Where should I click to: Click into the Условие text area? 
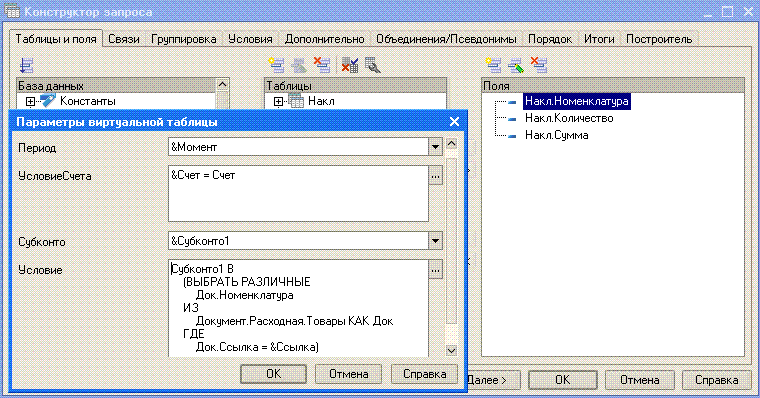coord(299,308)
